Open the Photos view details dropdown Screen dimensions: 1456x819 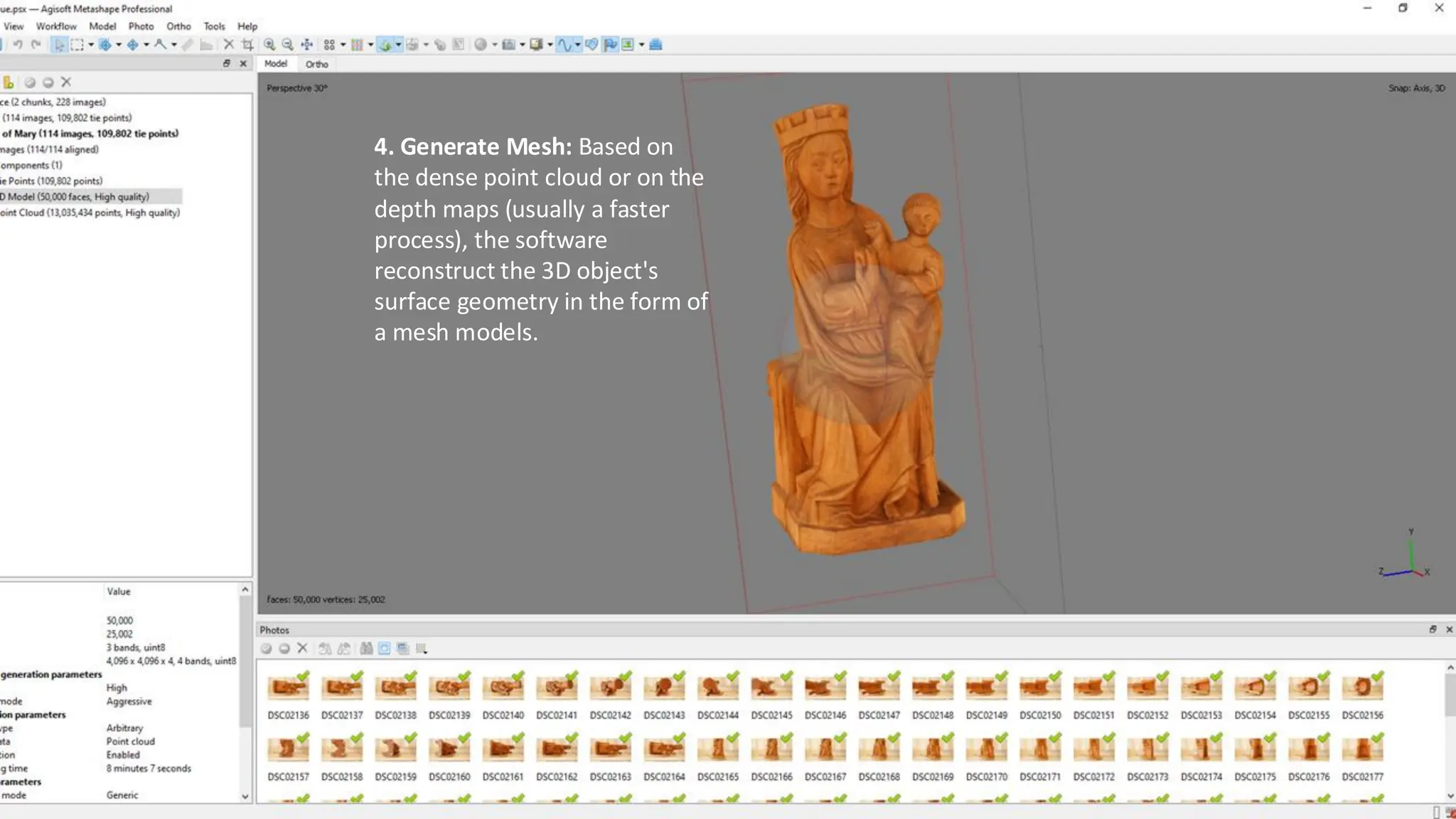point(422,648)
